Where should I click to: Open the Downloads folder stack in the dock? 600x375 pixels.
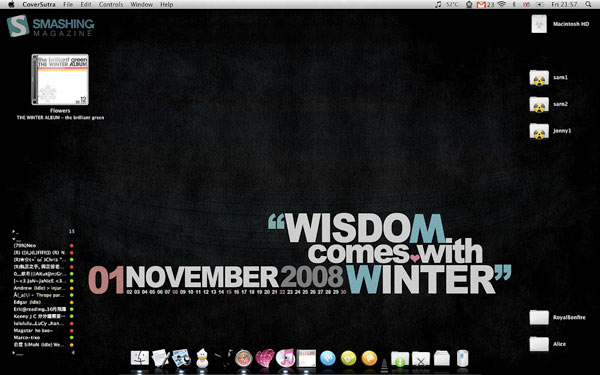(400, 359)
